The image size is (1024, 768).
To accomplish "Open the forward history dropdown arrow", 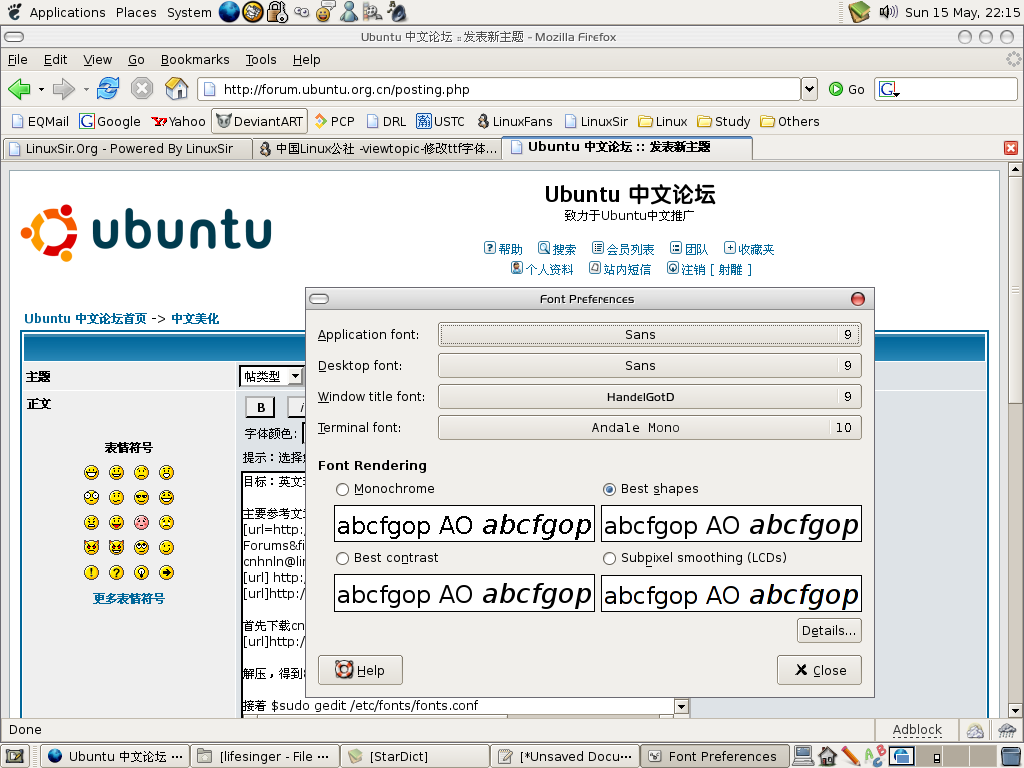I will [x=86, y=89].
